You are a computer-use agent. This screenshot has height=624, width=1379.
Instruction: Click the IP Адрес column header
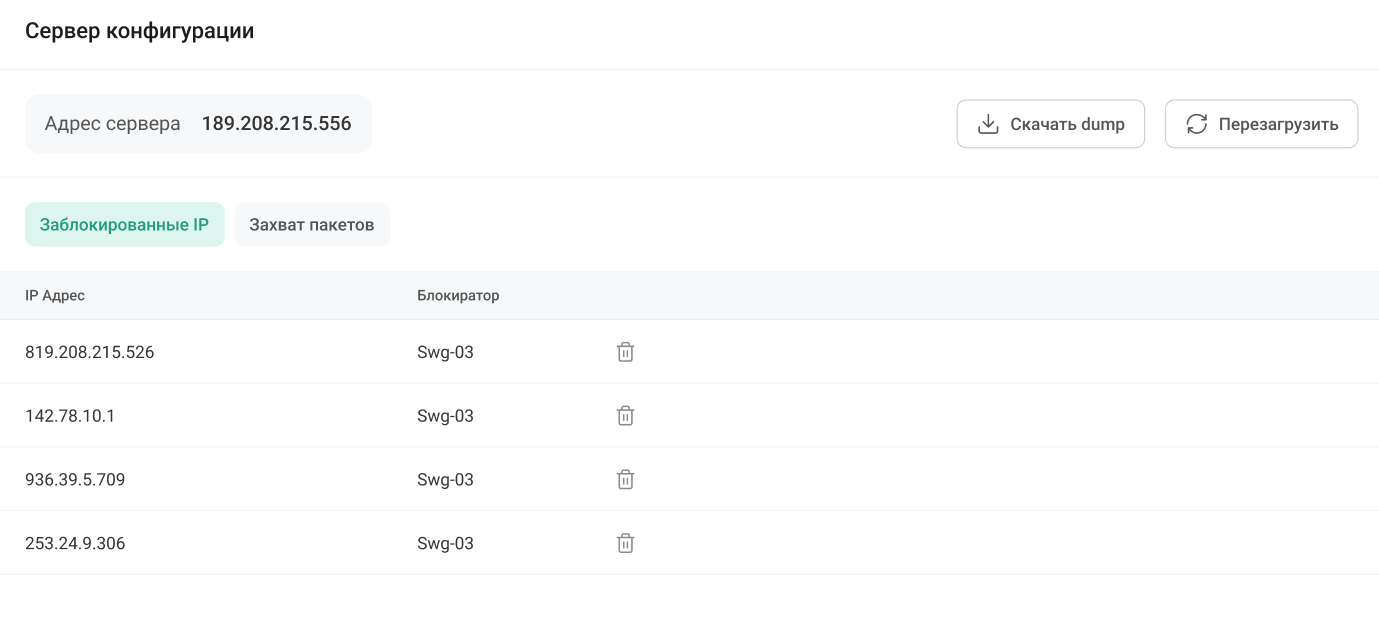[x=55, y=296]
